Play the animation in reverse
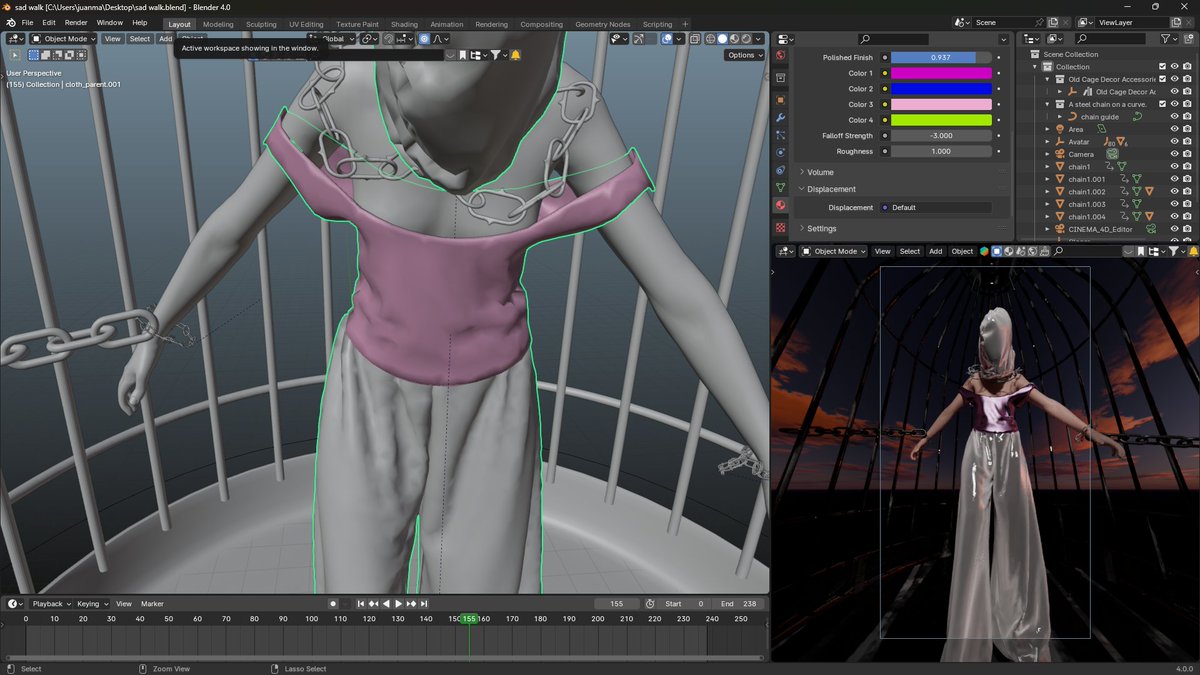Viewport: 1200px width, 675px height. point(386,604)
